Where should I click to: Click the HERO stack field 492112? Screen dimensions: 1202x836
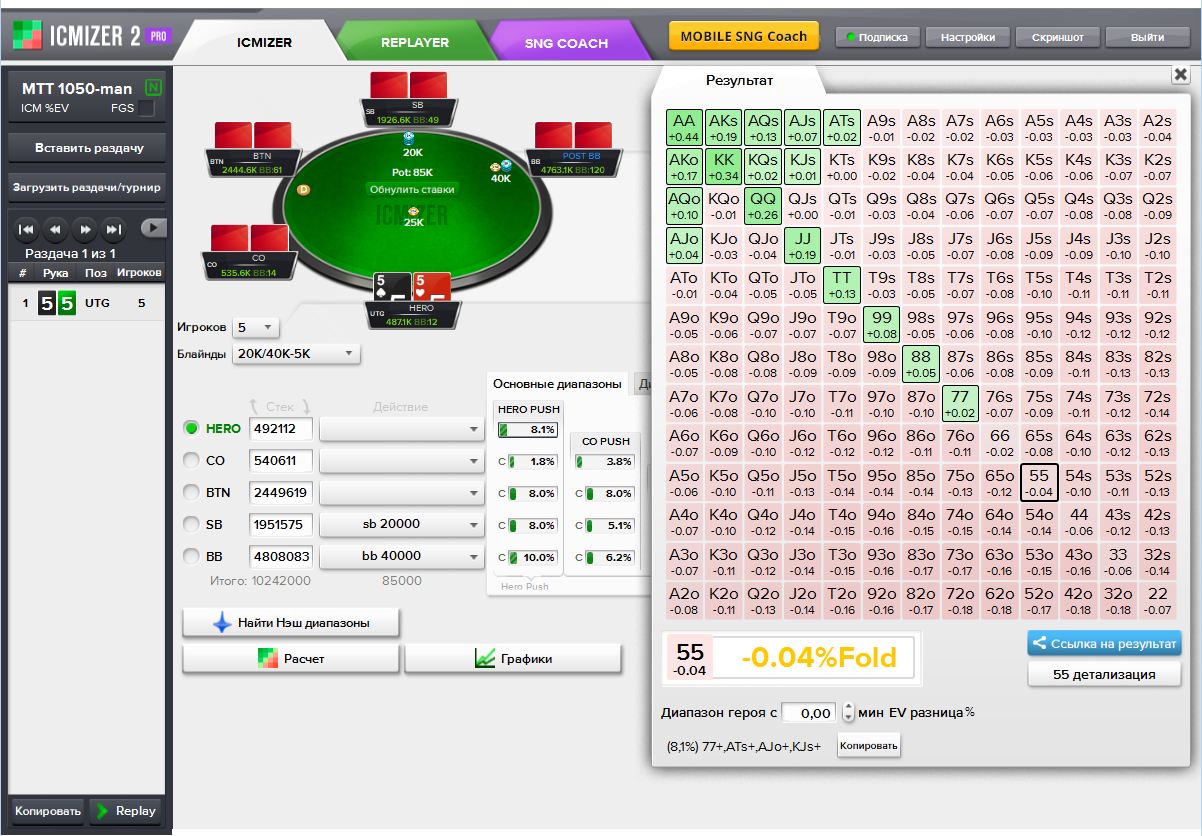281,429
